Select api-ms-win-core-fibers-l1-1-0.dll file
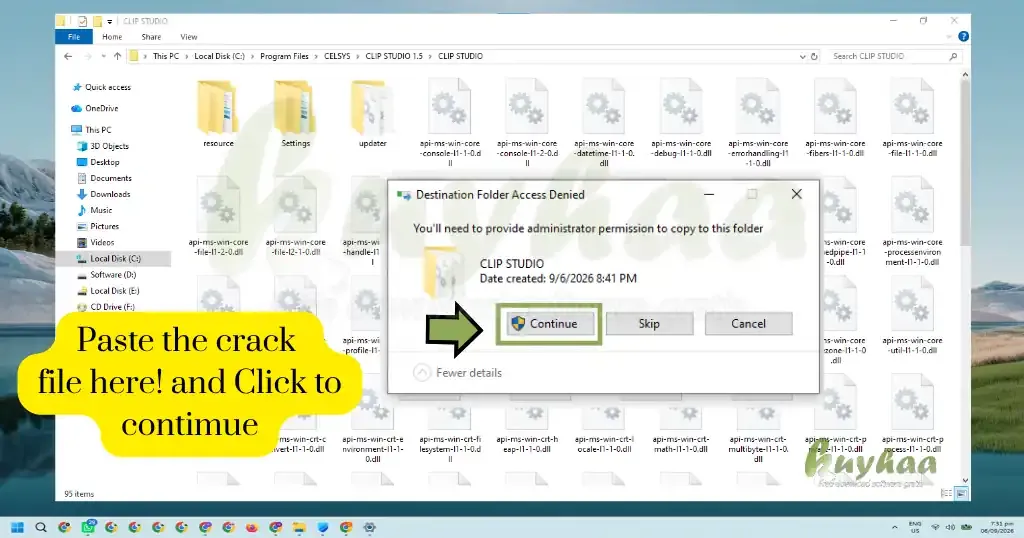 click(835, 118)
